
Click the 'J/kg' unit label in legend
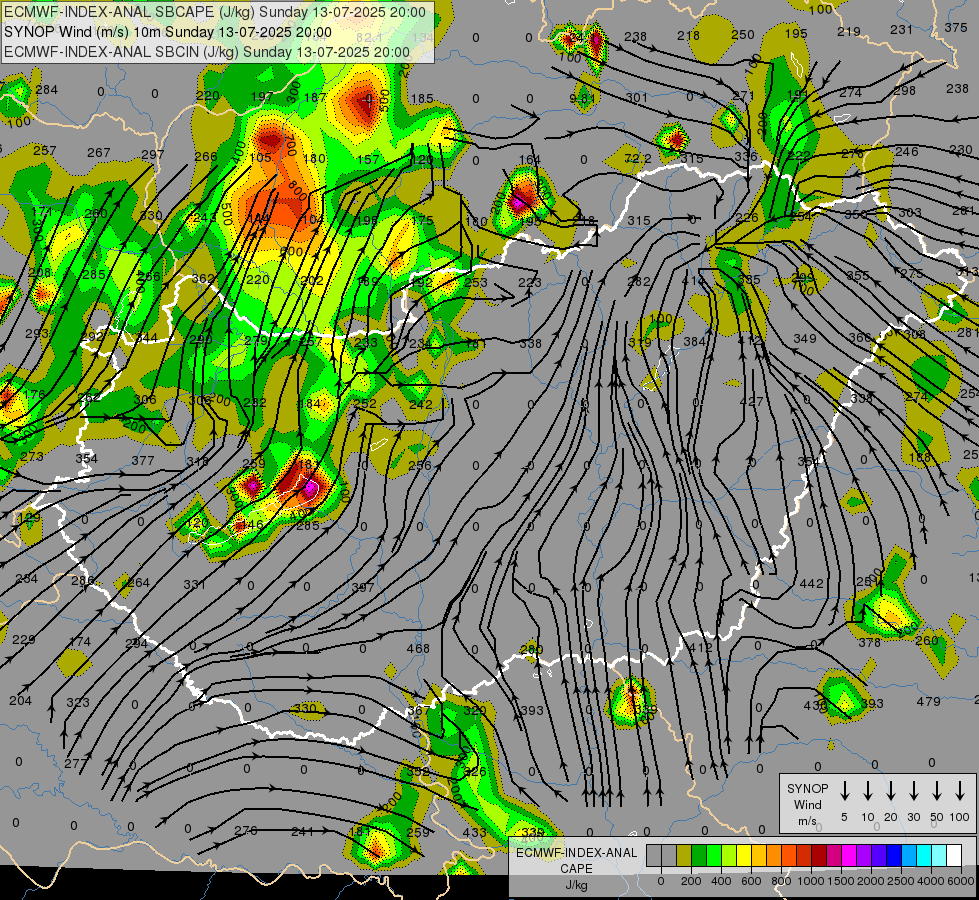[x=576, y=885]
